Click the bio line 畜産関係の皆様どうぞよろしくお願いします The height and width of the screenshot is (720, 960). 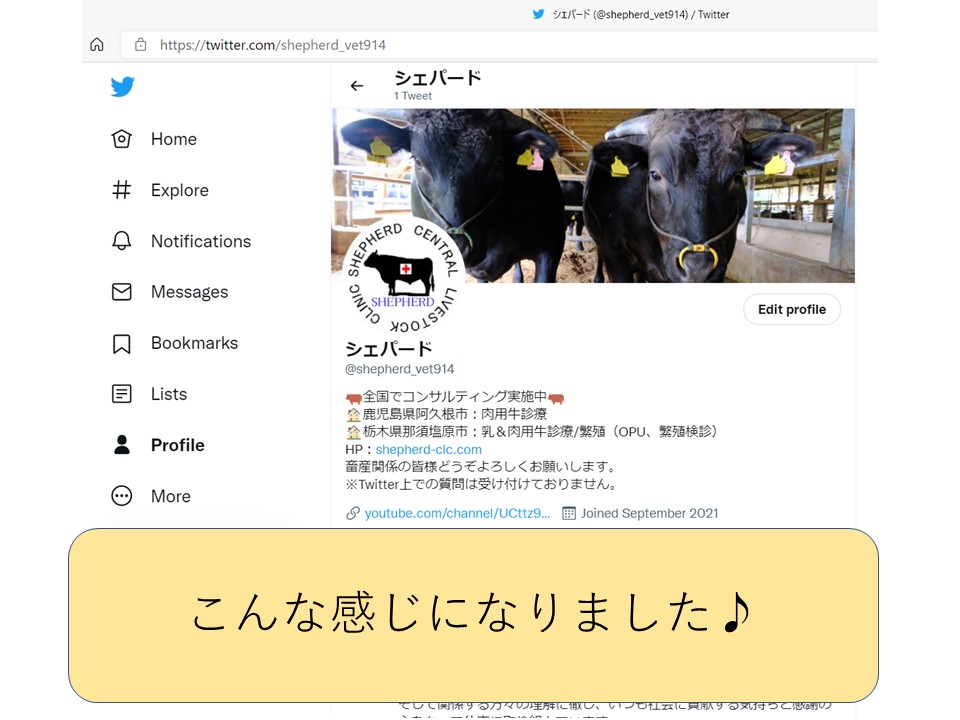coord(481,467)
